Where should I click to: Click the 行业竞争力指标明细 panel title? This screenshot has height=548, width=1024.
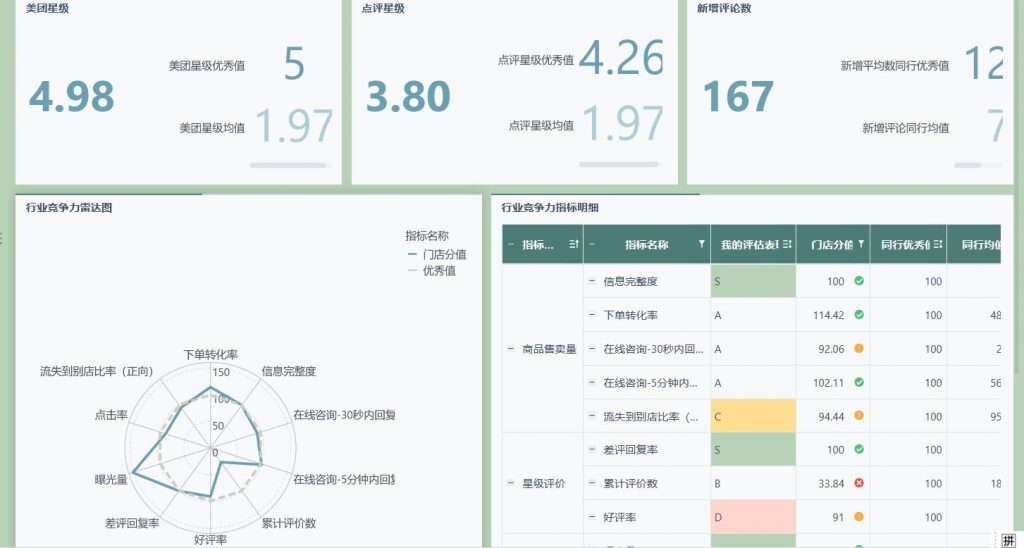pyautogui.click(x=550, y=208)
